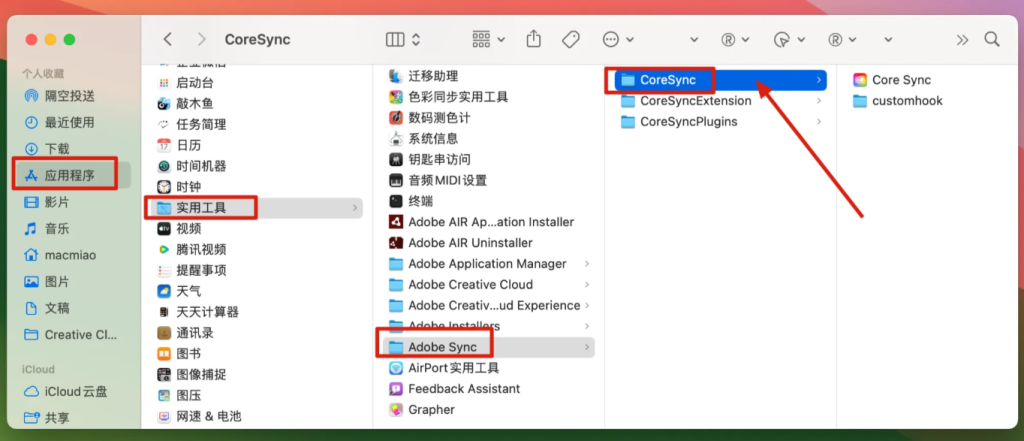This screenshot has width=1024, height=441.
Task: Expand CoreSyncExtension folder chevron
Action: [819, 101]
